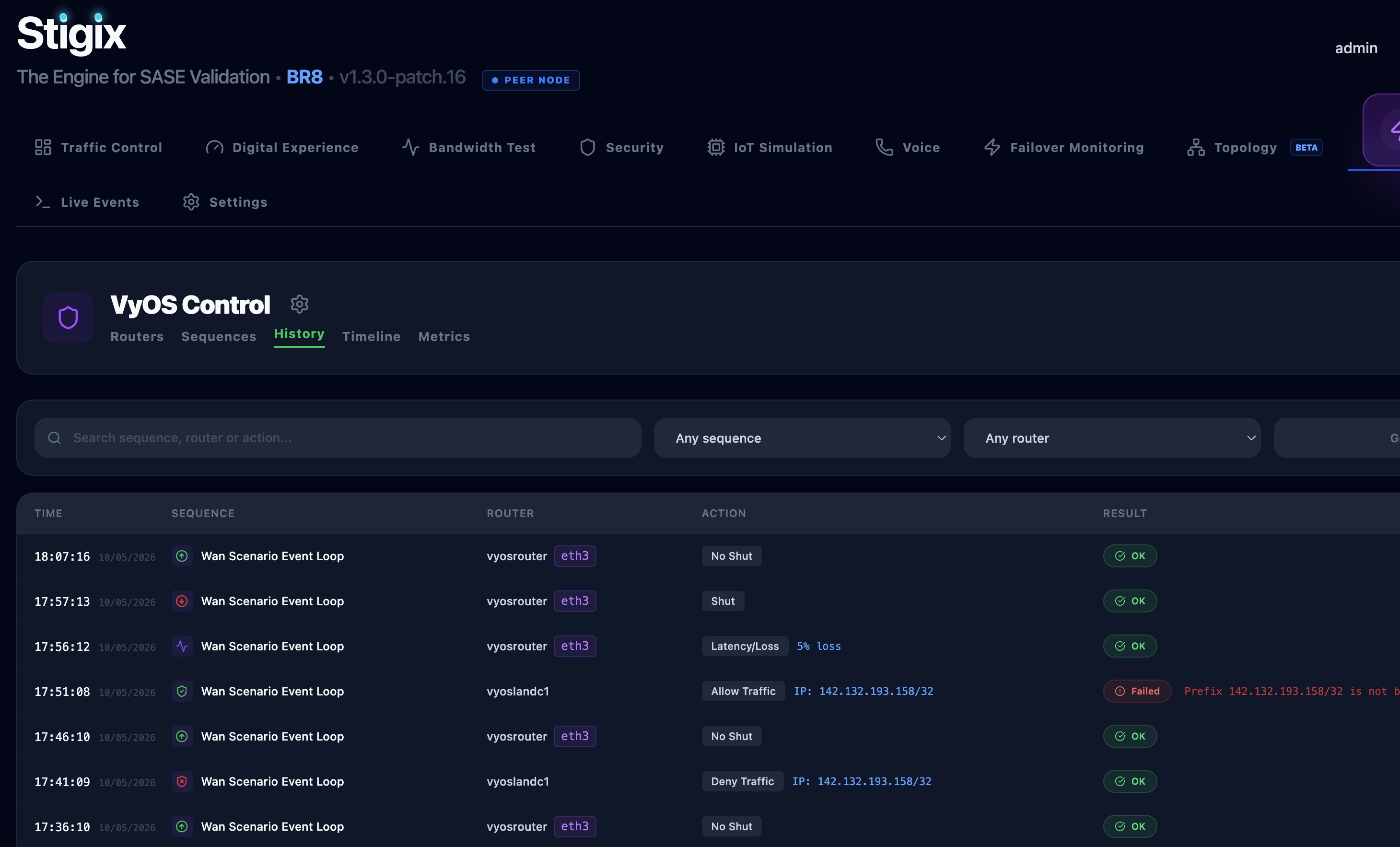1400x847 pixels.
Task: Click the TIME column header
Action: point(48,513)
